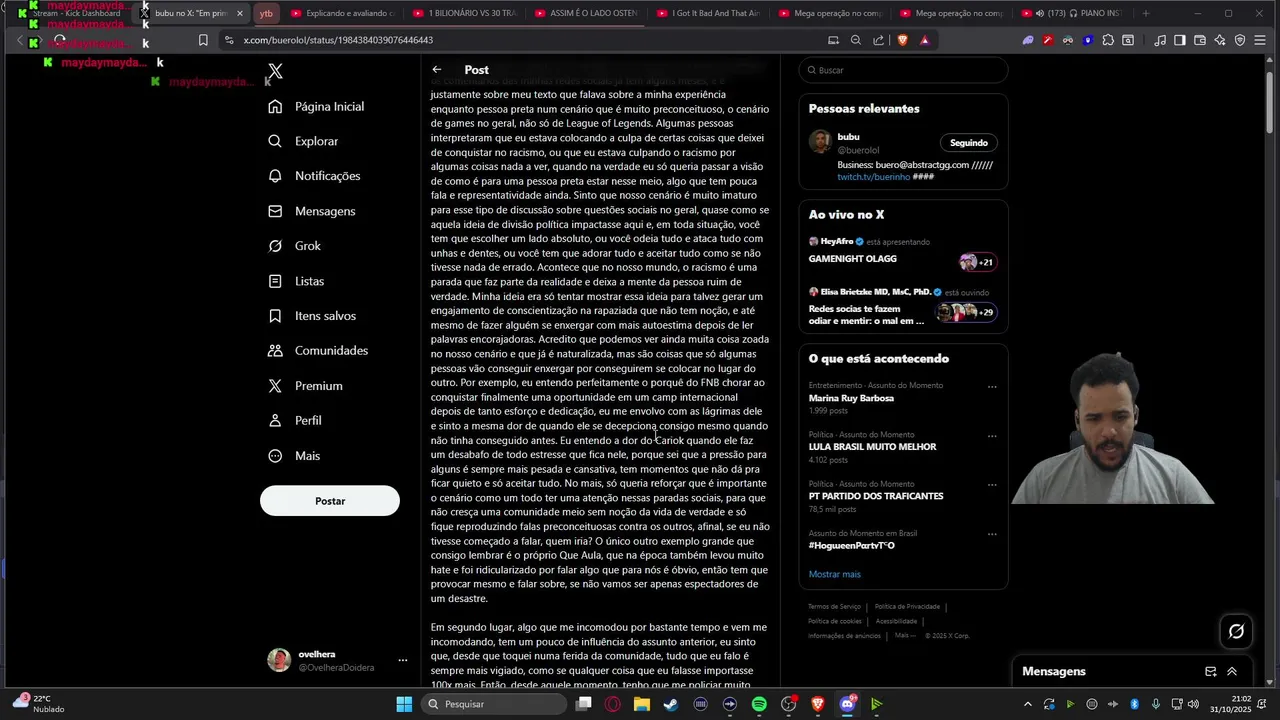Open File Explorer from the taskbar
Image resolution: width=1280 pixels, height=720 pixels.
click(x=641, y=704)
